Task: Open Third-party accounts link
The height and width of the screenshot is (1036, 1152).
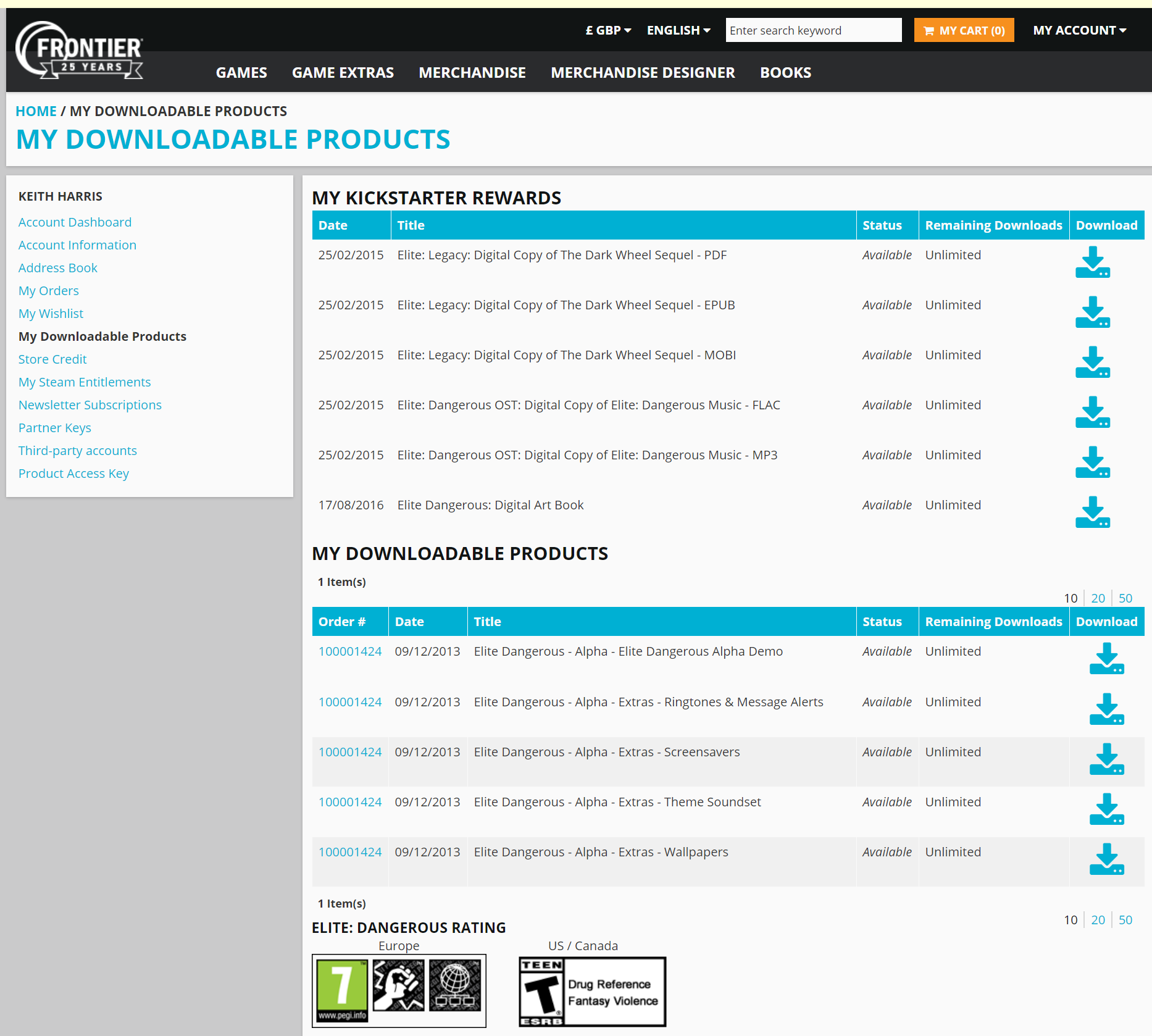Action: pos(78,451)
